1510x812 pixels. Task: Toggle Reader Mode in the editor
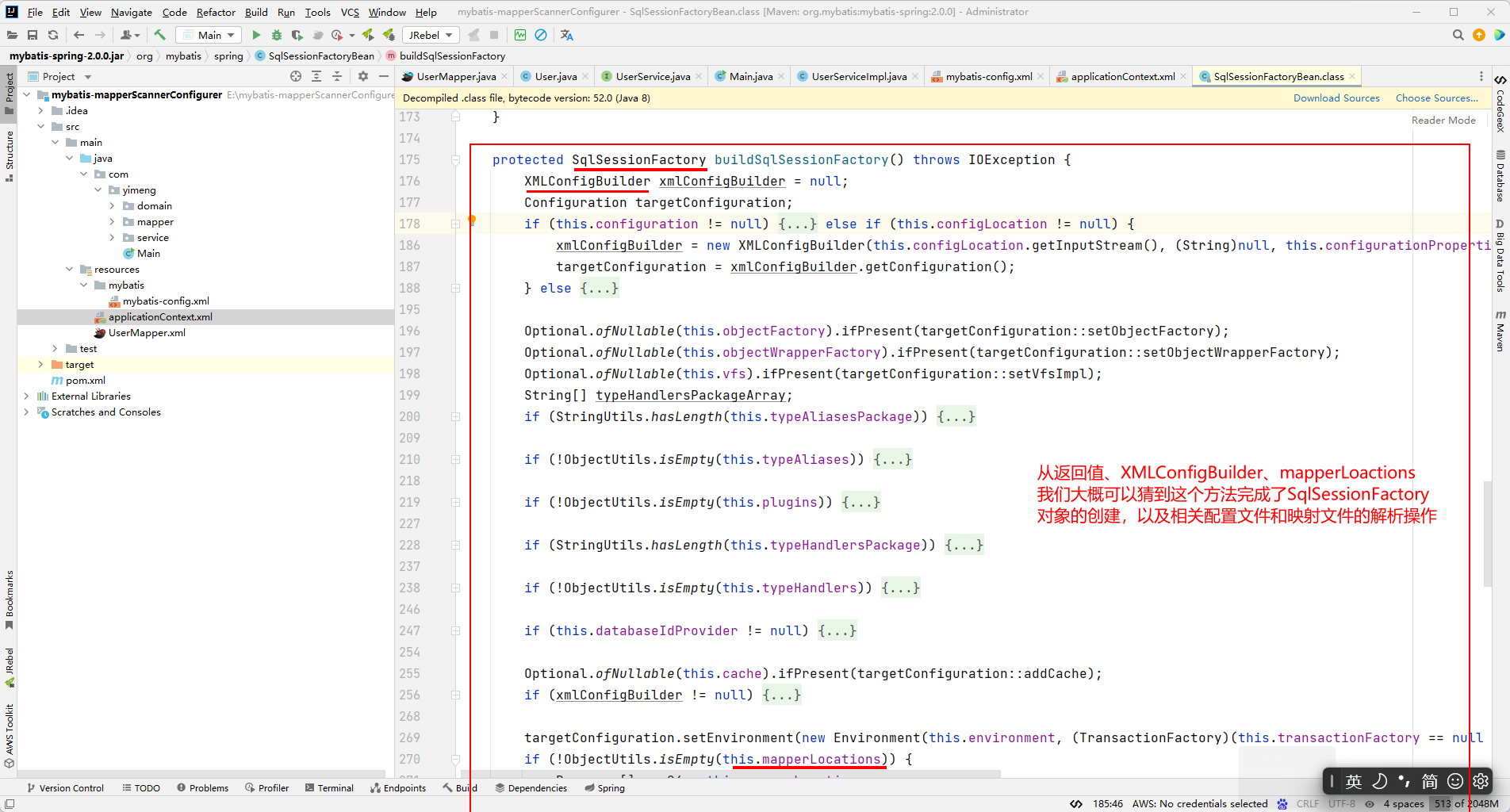click(1443, 120)
